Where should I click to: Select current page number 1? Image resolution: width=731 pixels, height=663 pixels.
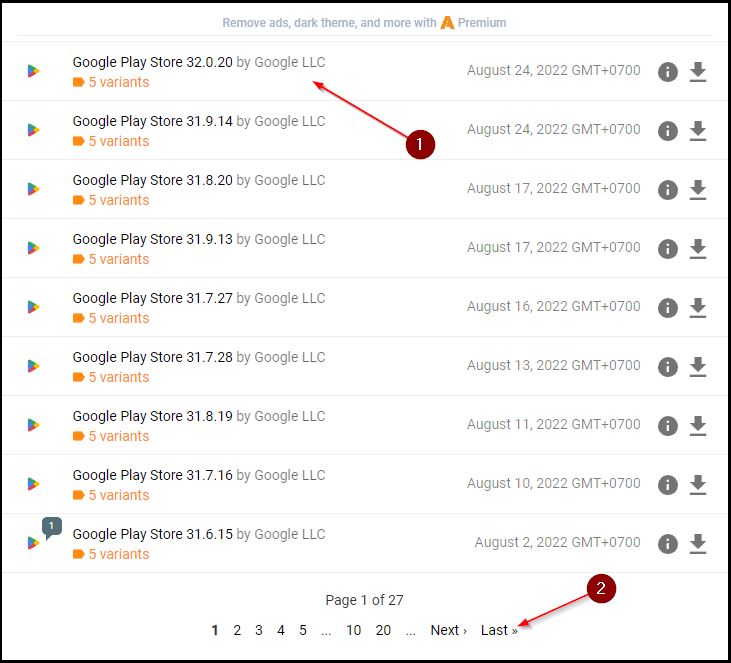[x=214, y=630]
